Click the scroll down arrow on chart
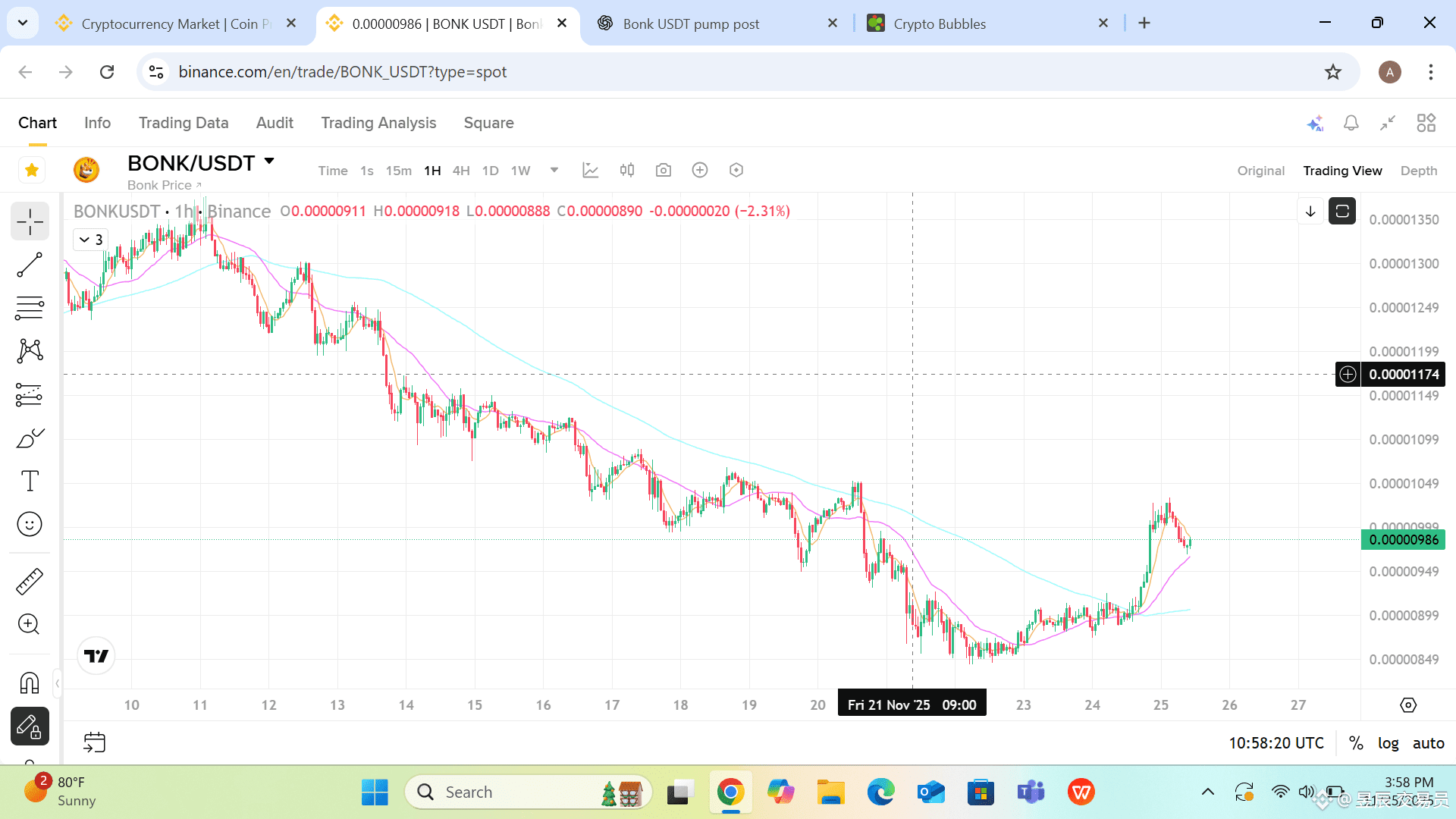Image resolution: width=1456 pixels, height=819 pixels. 1310,212
